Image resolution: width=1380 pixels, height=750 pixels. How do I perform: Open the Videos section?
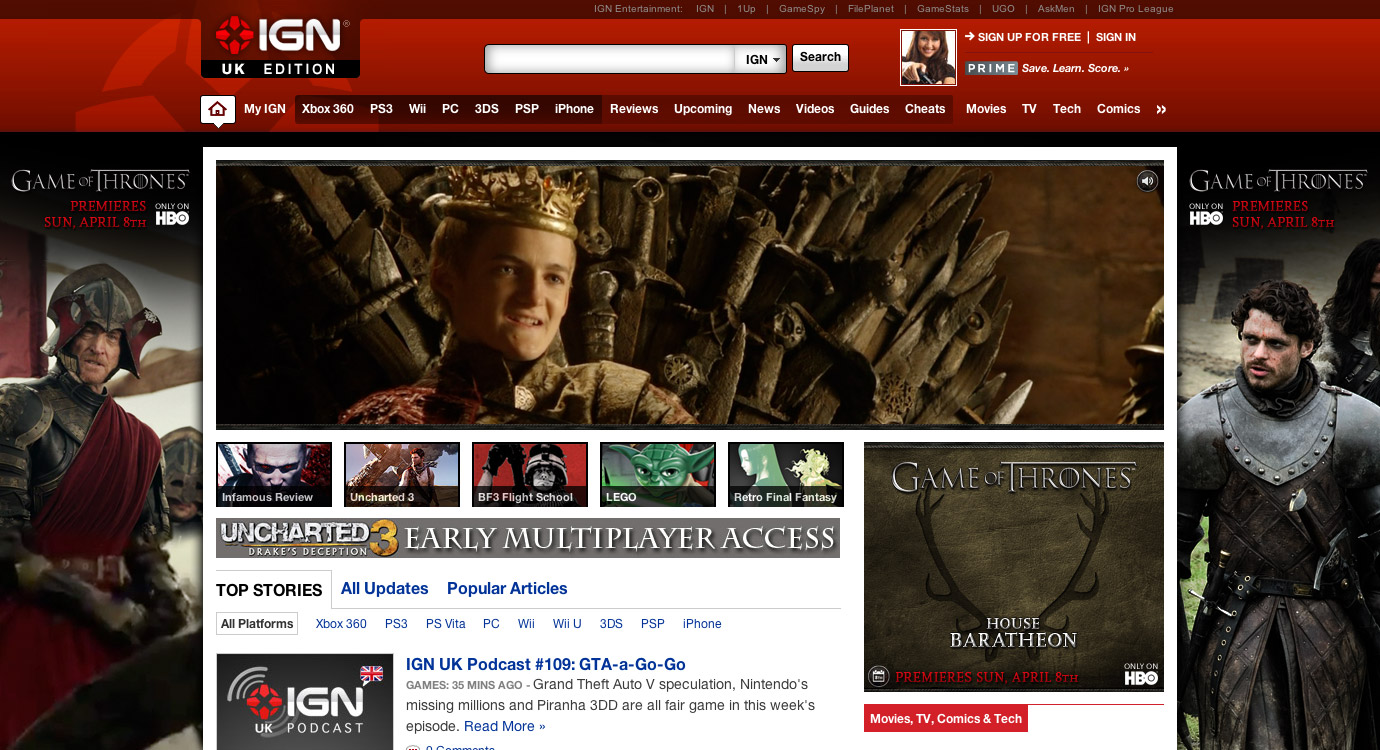[x=815, y=109]
